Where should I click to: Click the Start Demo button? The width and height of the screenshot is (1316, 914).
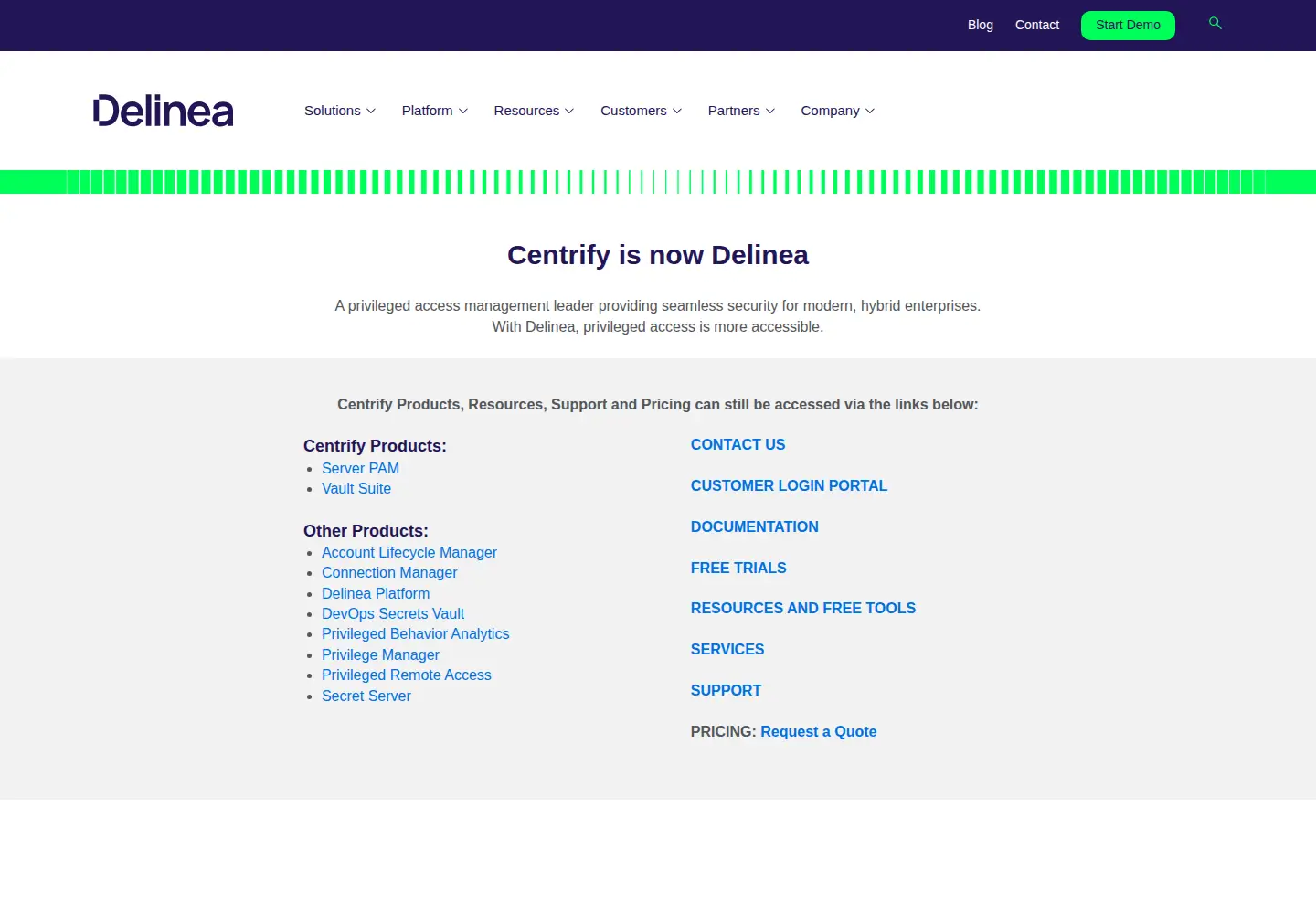[1128, 26]
